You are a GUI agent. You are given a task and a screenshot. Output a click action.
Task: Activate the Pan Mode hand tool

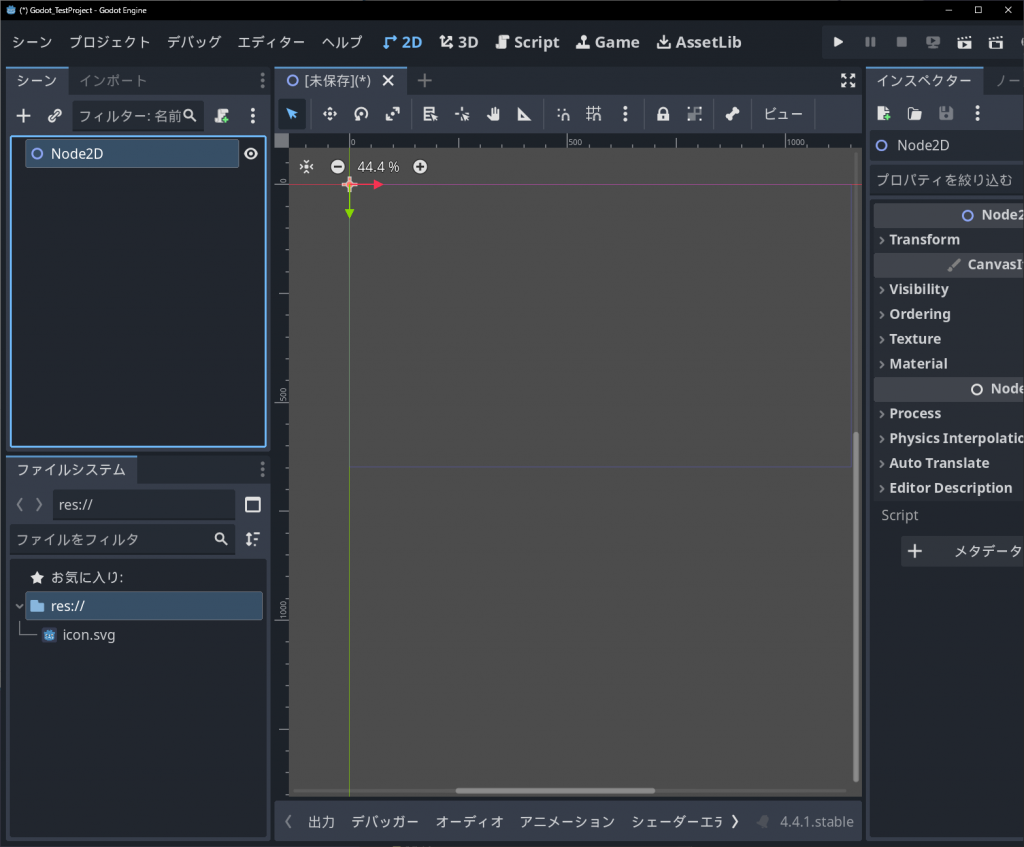493,114
